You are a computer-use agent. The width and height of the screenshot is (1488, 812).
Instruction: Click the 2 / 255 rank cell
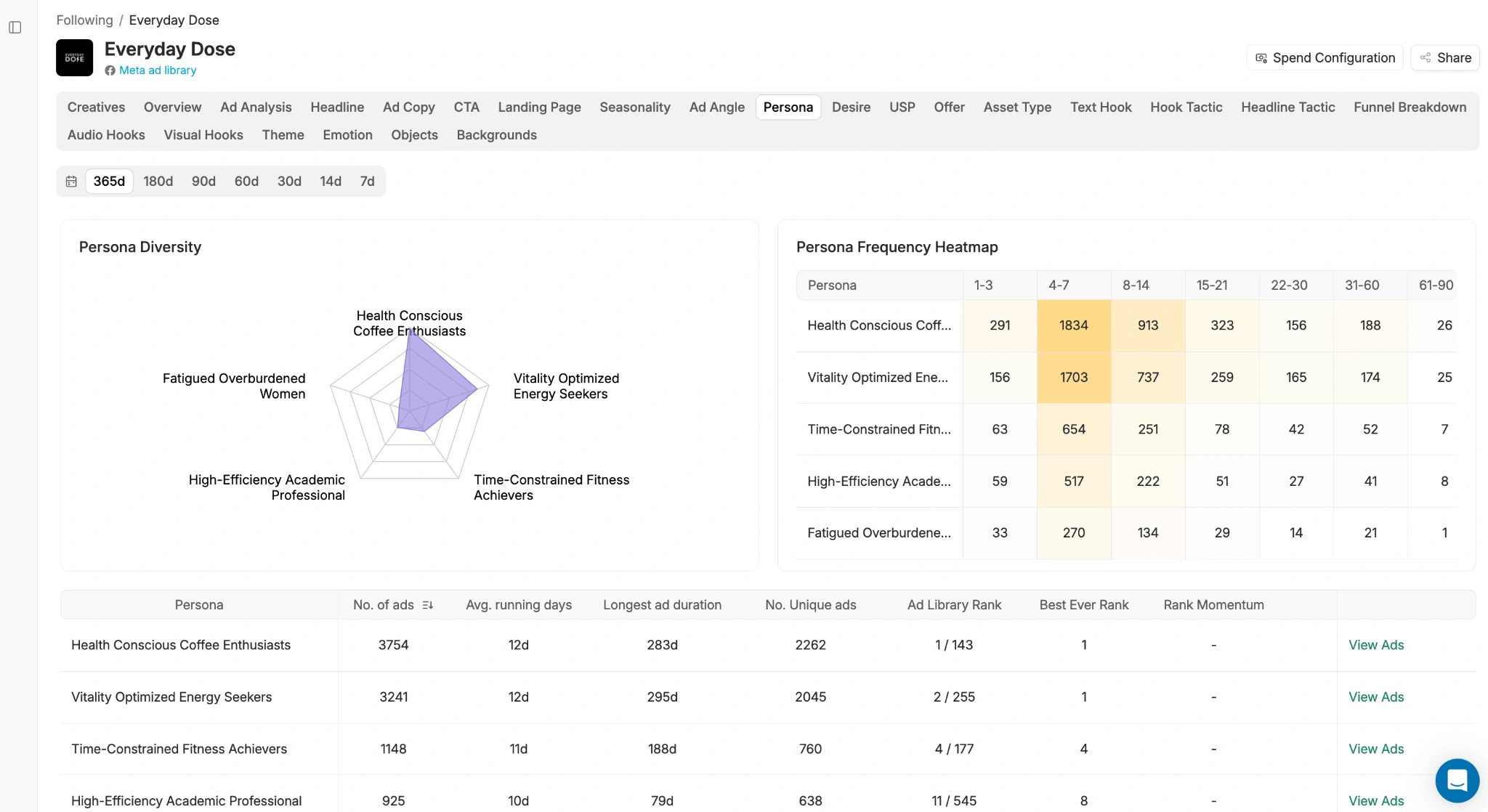(954, 697)
